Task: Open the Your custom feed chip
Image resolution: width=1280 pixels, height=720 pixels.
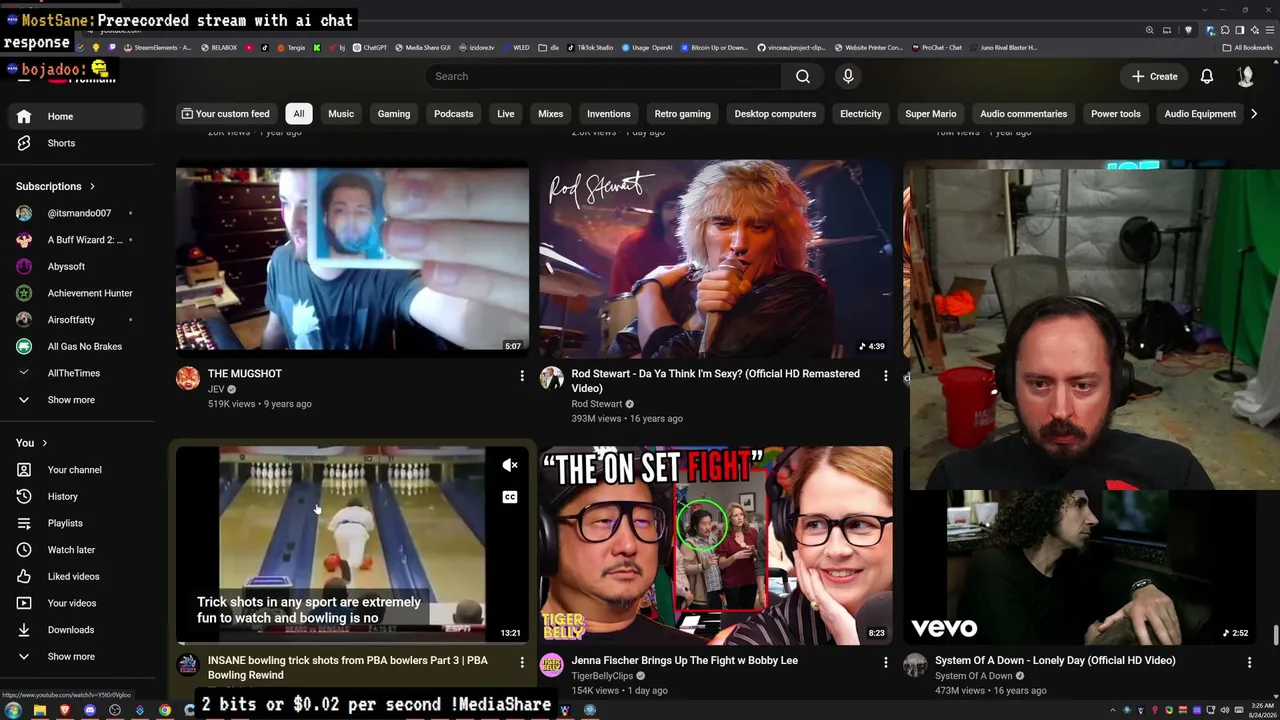Action: point(225,114)
